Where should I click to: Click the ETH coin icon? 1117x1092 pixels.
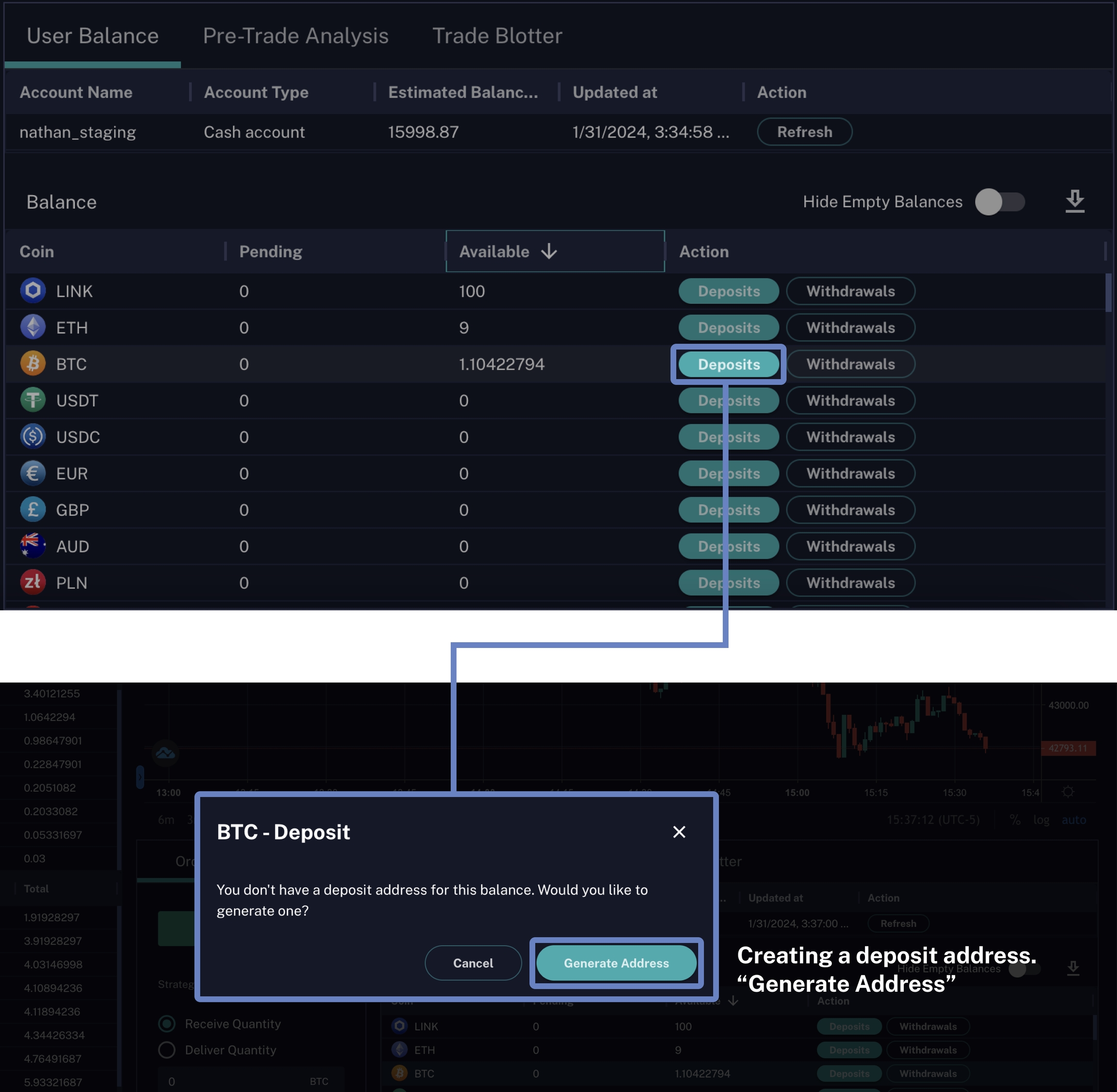(32, 328)
